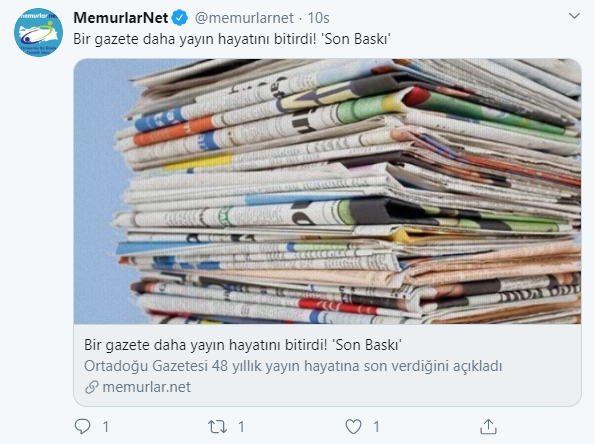
Task: Click the @memurlarnet handle
Action: 244,18
